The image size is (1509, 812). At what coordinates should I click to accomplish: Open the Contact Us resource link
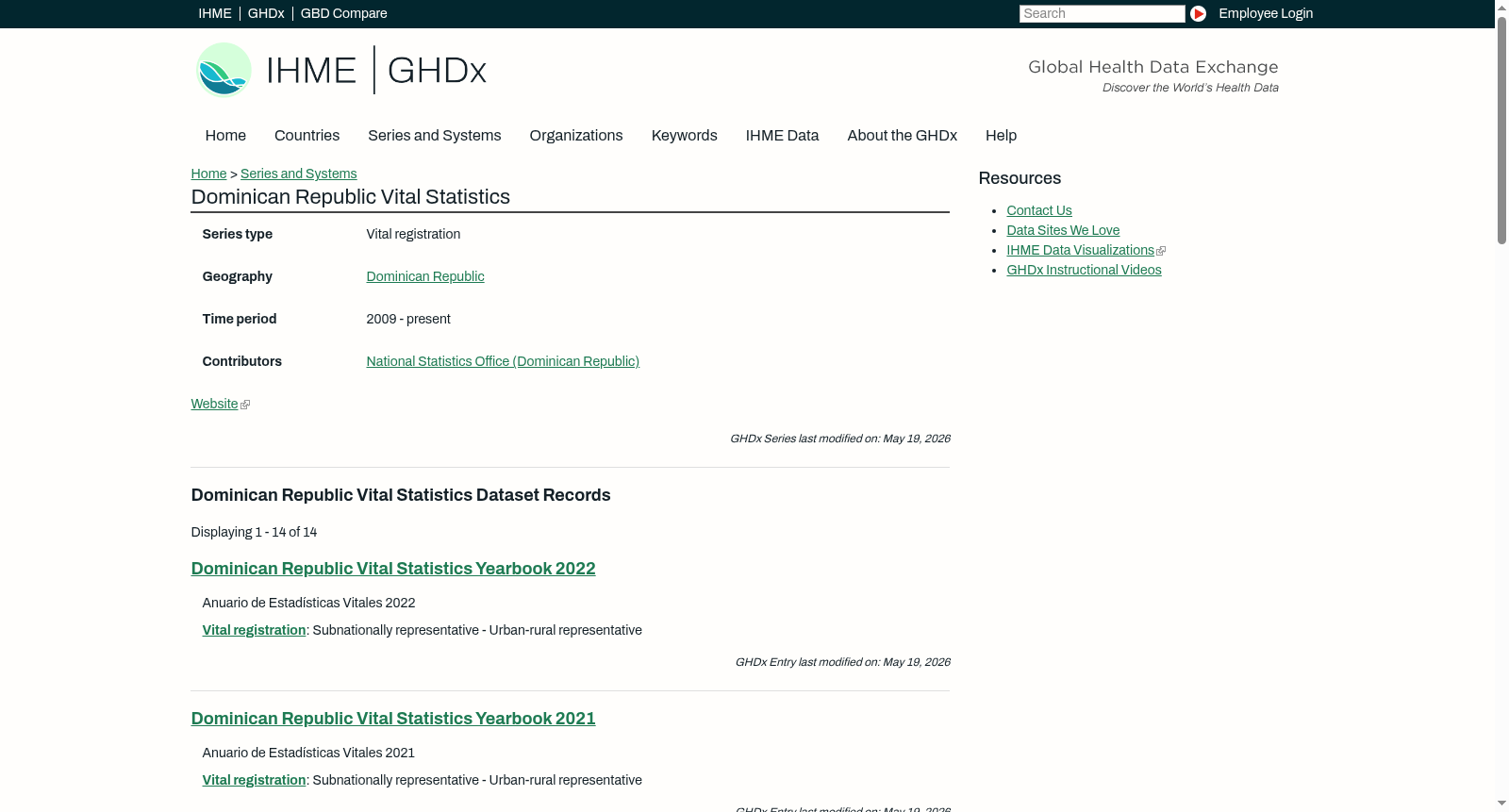click(x=1039, y=210)
